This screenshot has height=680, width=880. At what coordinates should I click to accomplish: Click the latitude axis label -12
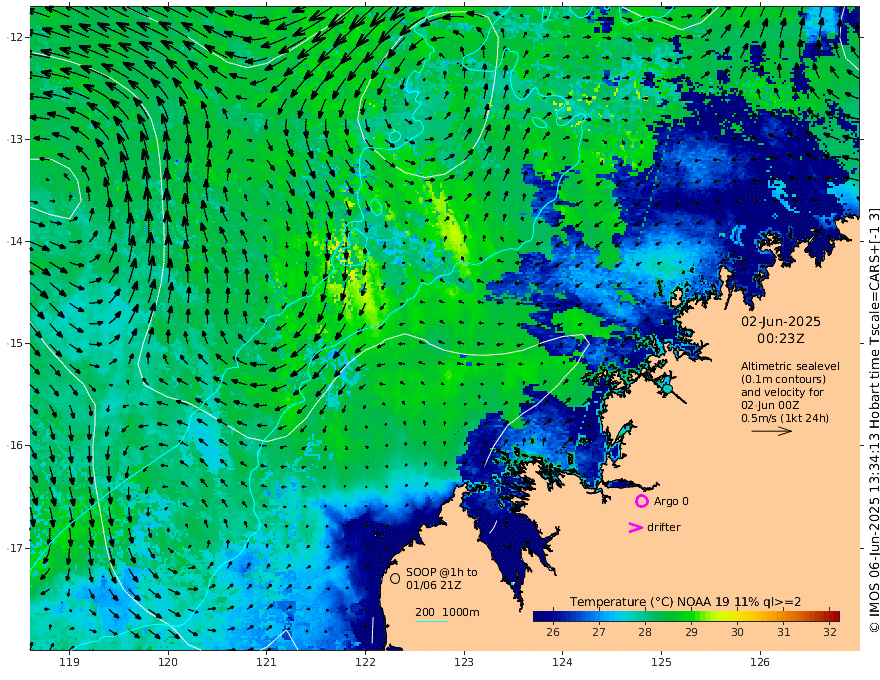tap(13, 37)
